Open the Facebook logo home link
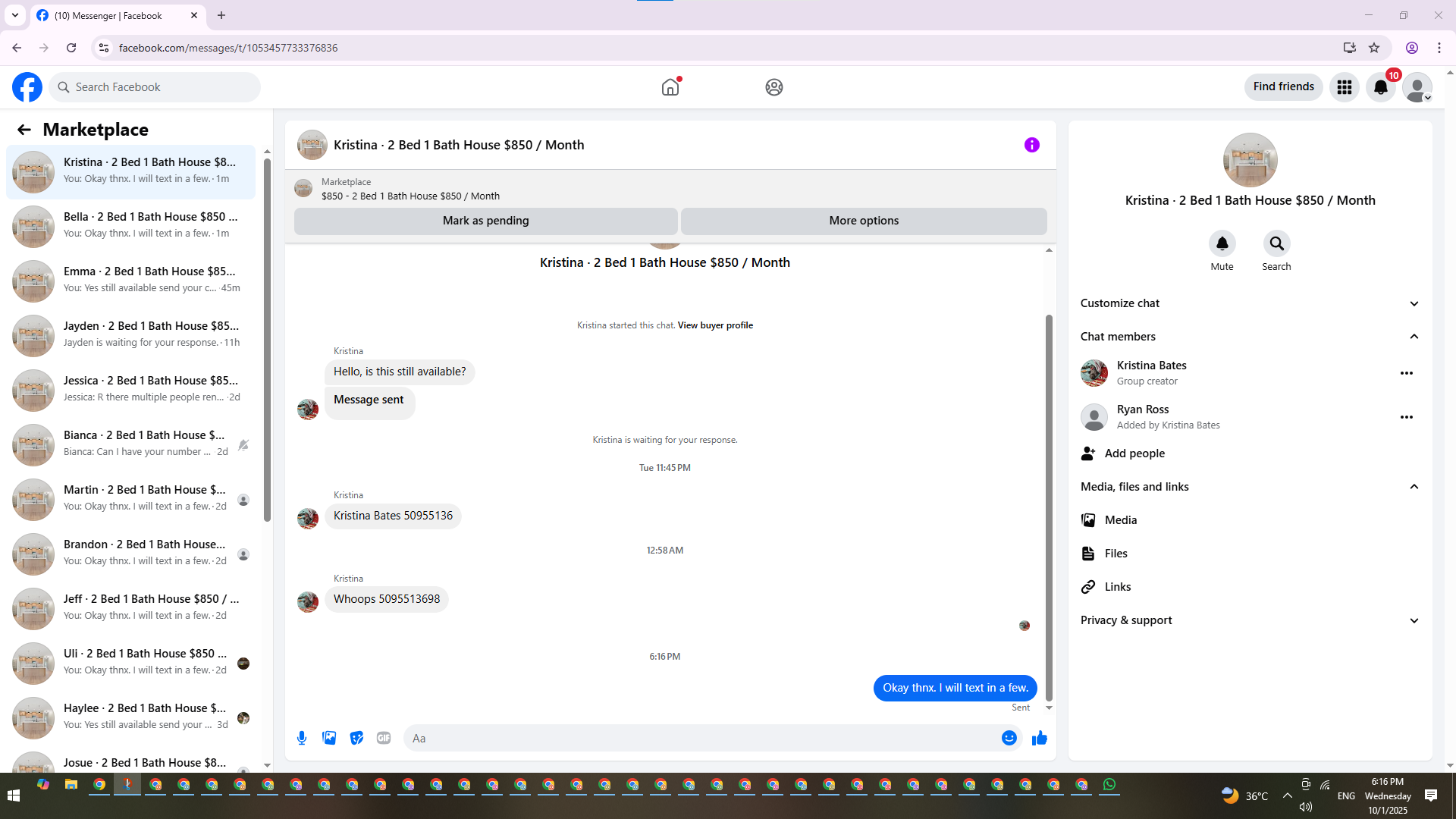The image size is (1456, 819). [27, 87]
